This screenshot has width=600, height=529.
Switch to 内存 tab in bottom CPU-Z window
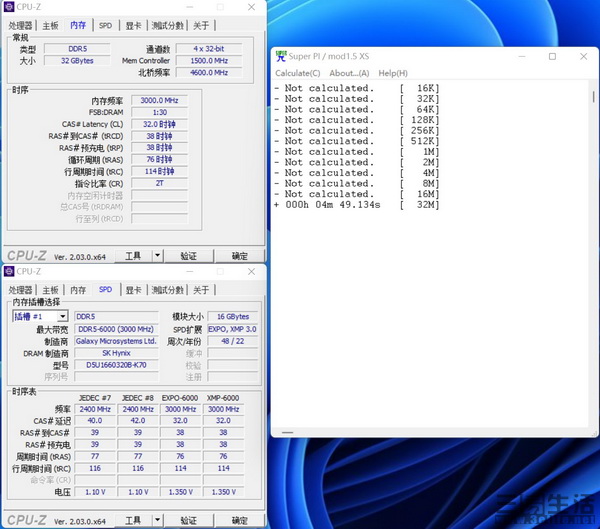[x=78, y=290]
